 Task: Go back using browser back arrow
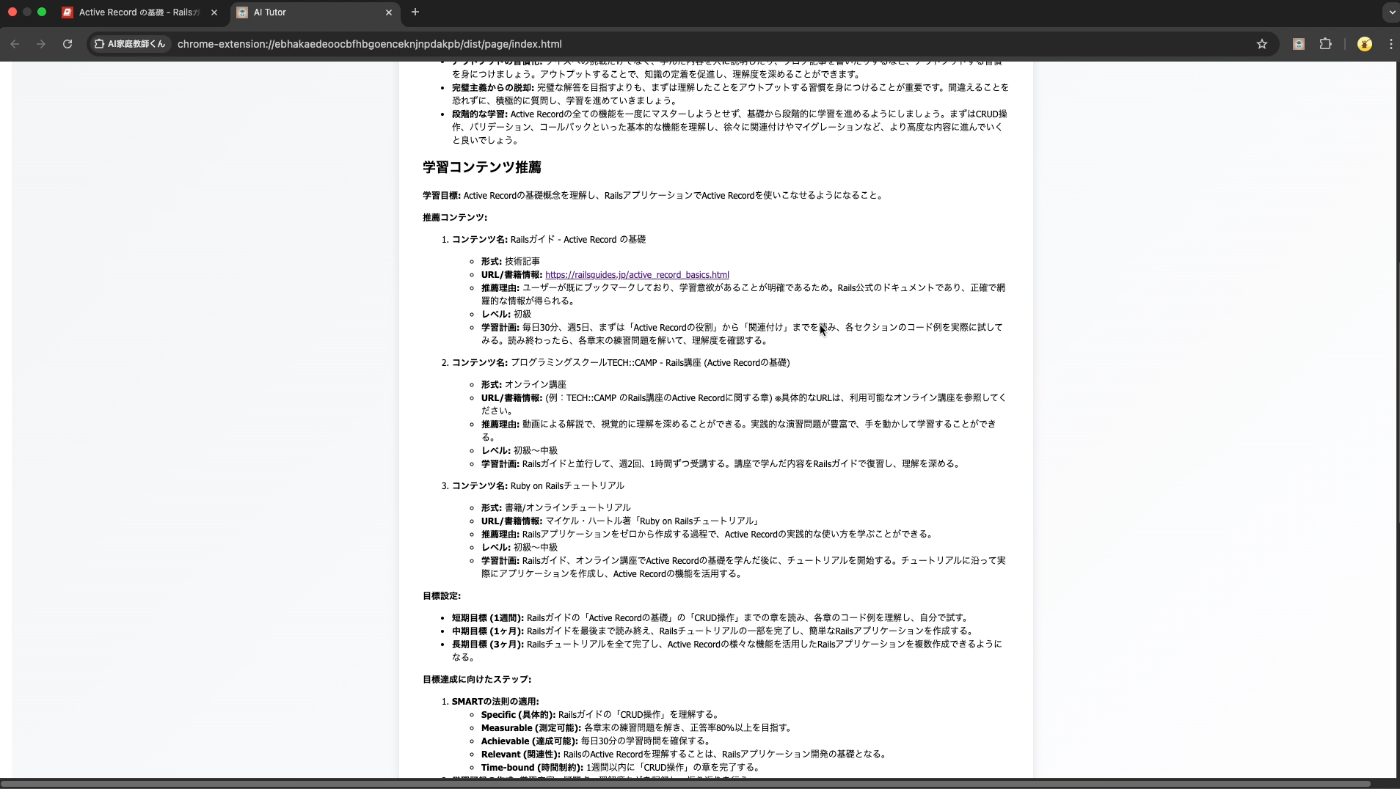click(x=15, y=44)
